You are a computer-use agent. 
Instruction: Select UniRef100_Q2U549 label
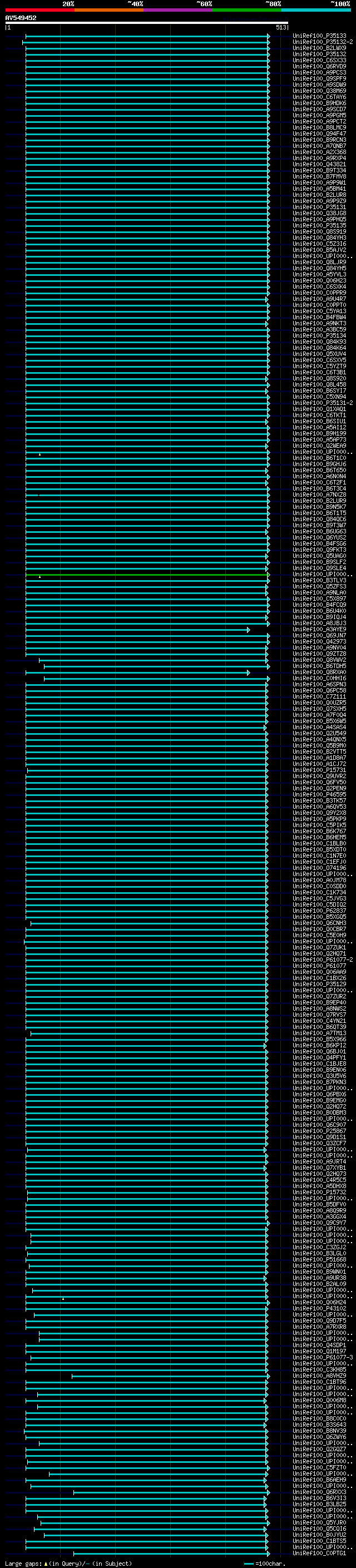tap(319, 734)
